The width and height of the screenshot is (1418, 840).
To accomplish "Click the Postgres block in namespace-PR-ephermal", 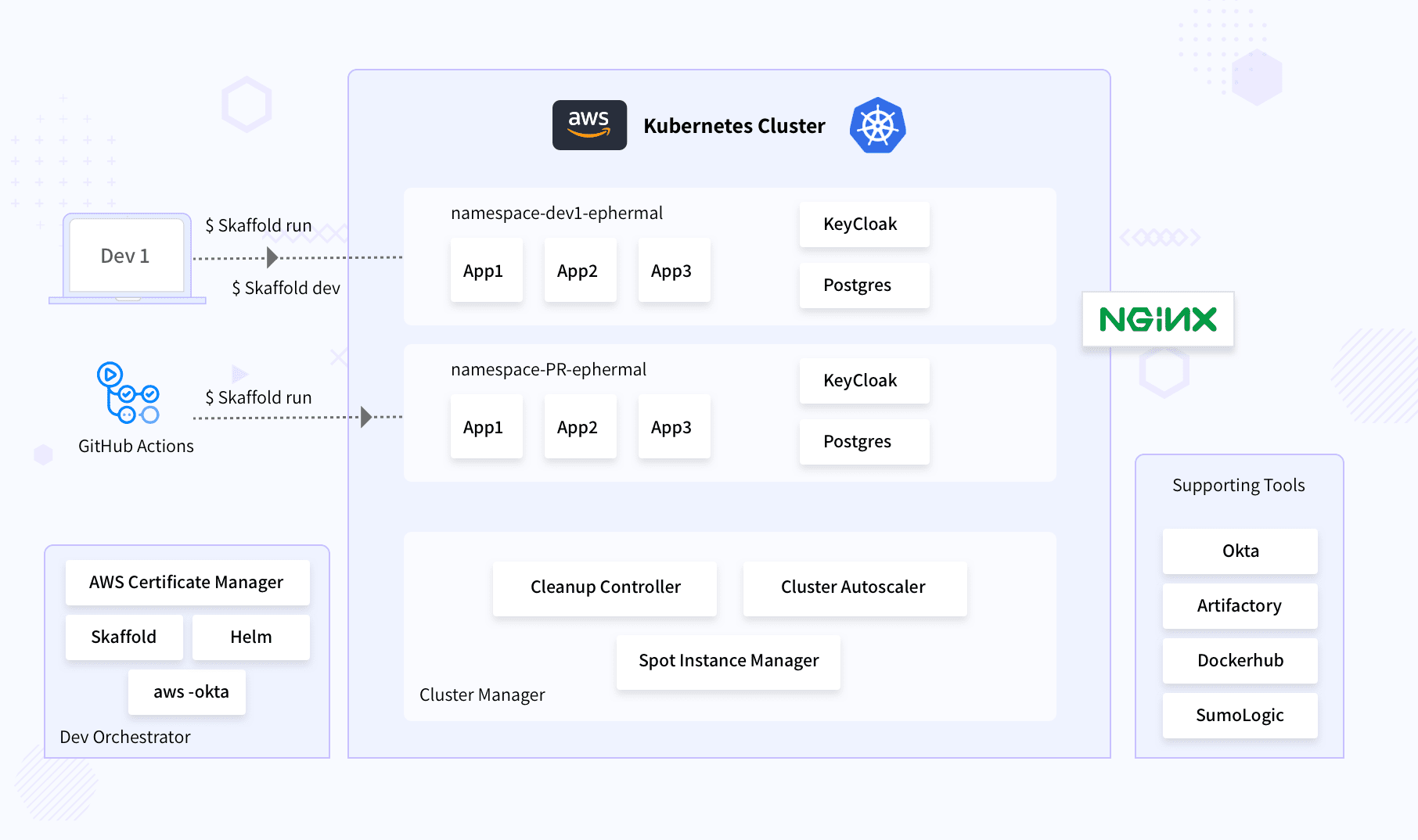I will 863,442.
